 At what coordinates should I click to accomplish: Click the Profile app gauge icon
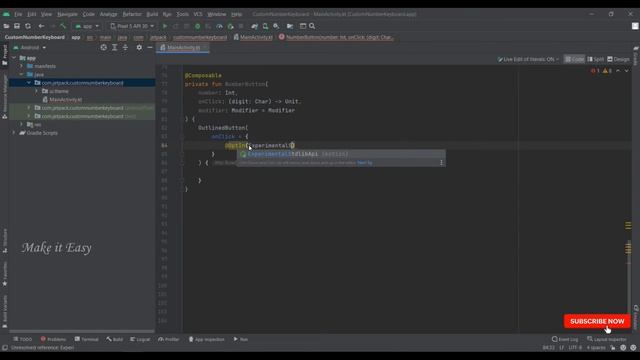pyautogui.click(x=219, y=26)
